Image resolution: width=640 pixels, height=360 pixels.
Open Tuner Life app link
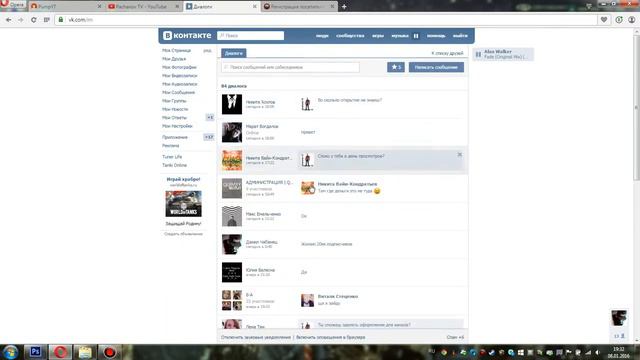point(172,157)
